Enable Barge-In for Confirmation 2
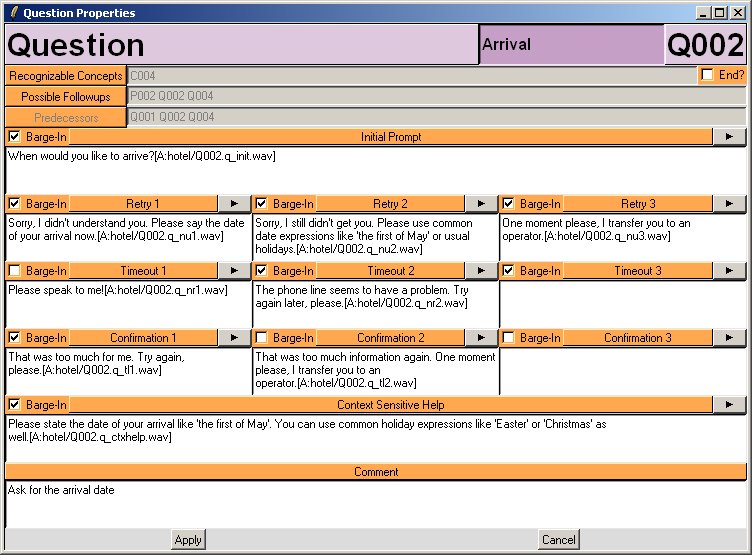The image size is (752, 555). click(x=261, y=338)
